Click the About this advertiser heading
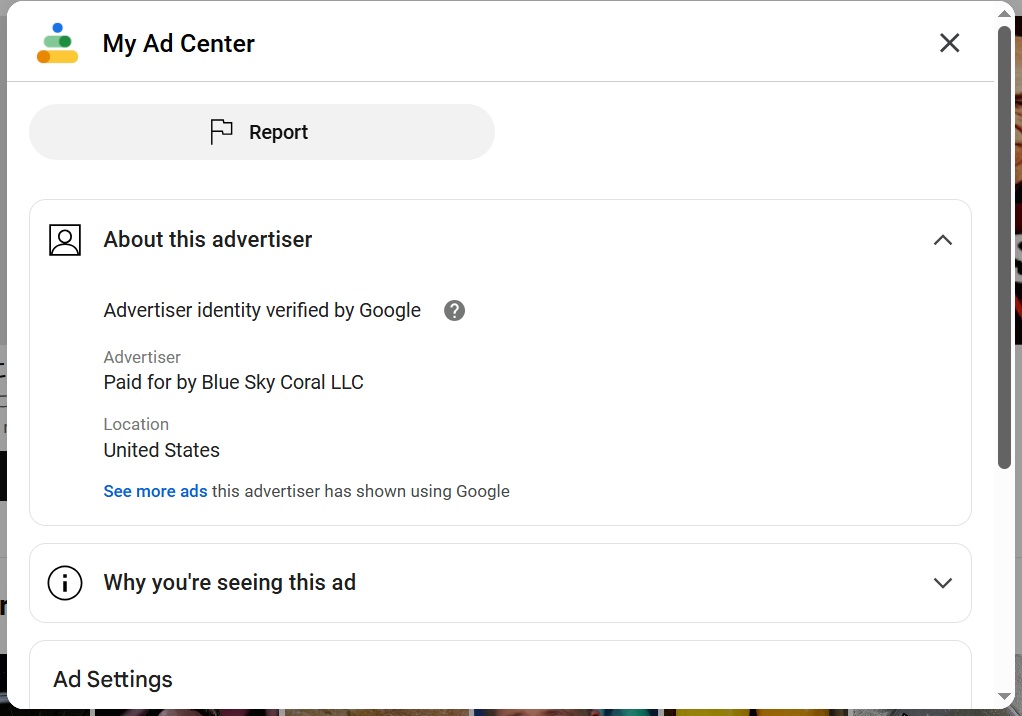 [208, 240]
